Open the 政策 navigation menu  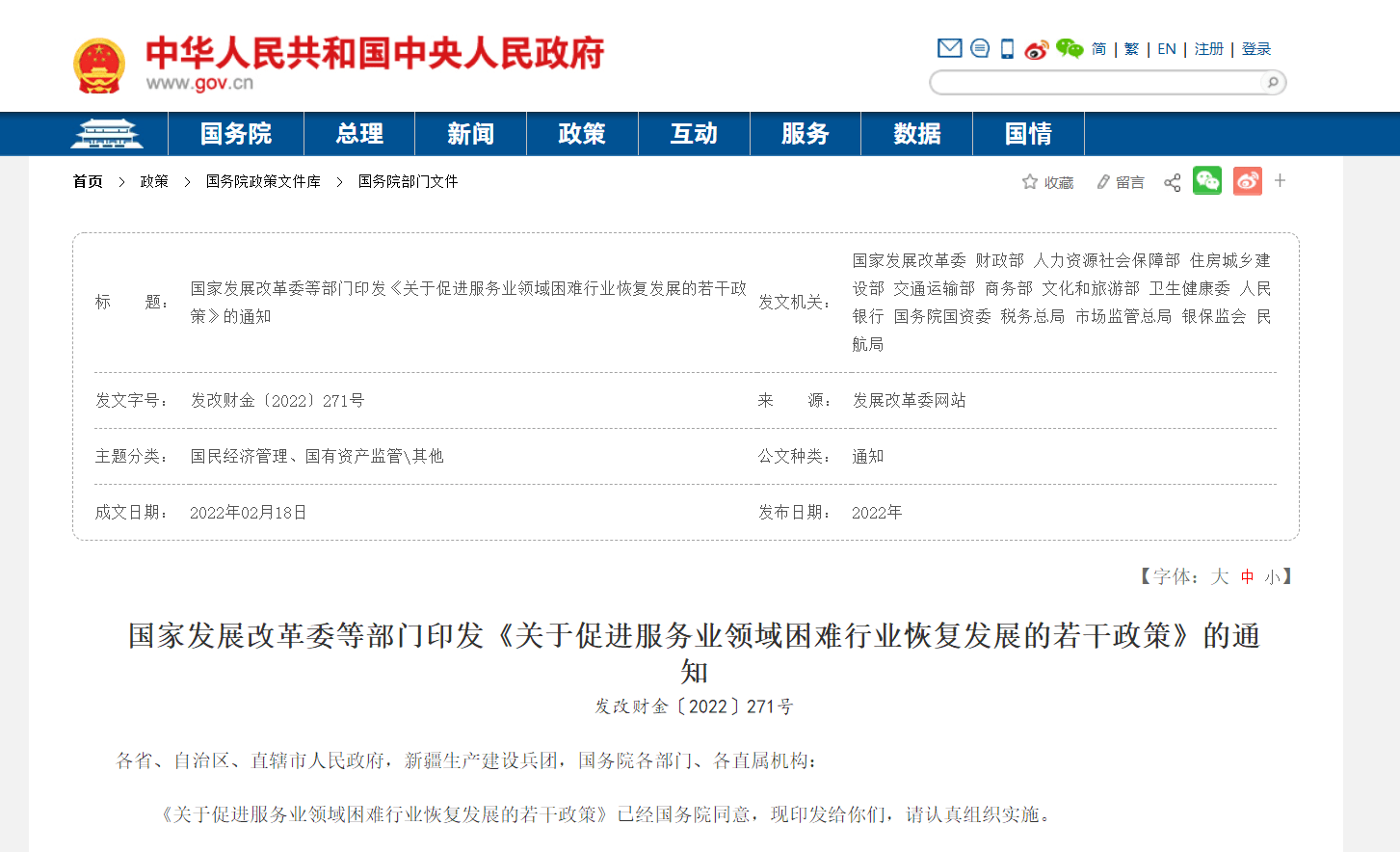click(582, 134)
